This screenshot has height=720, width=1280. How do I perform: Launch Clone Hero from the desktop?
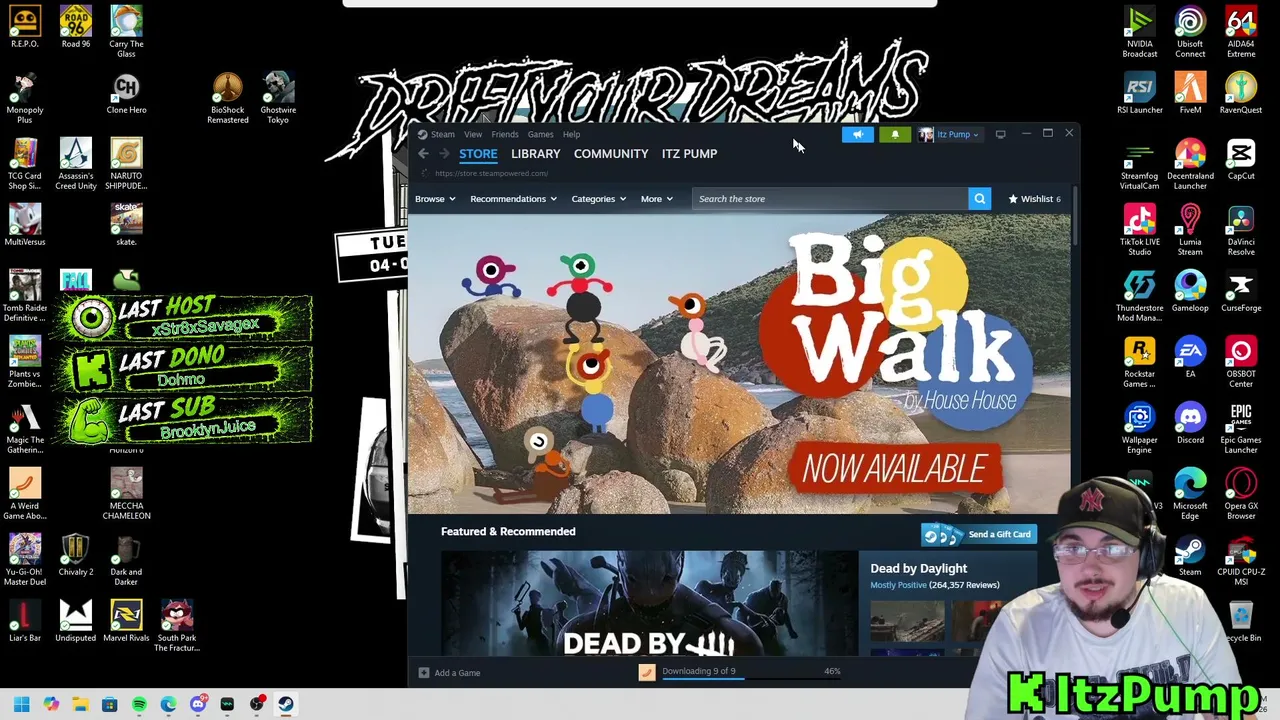click(x=126, y=93)
